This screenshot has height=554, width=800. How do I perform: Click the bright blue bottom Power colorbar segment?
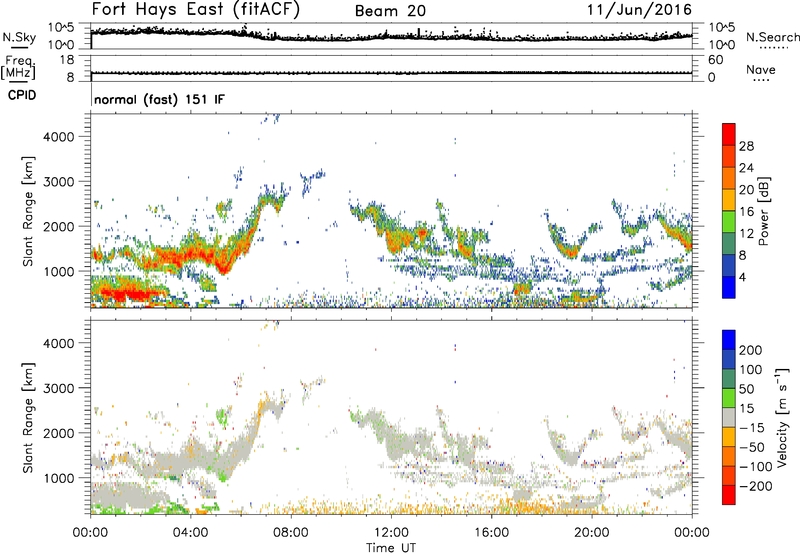tap(729, 287)
